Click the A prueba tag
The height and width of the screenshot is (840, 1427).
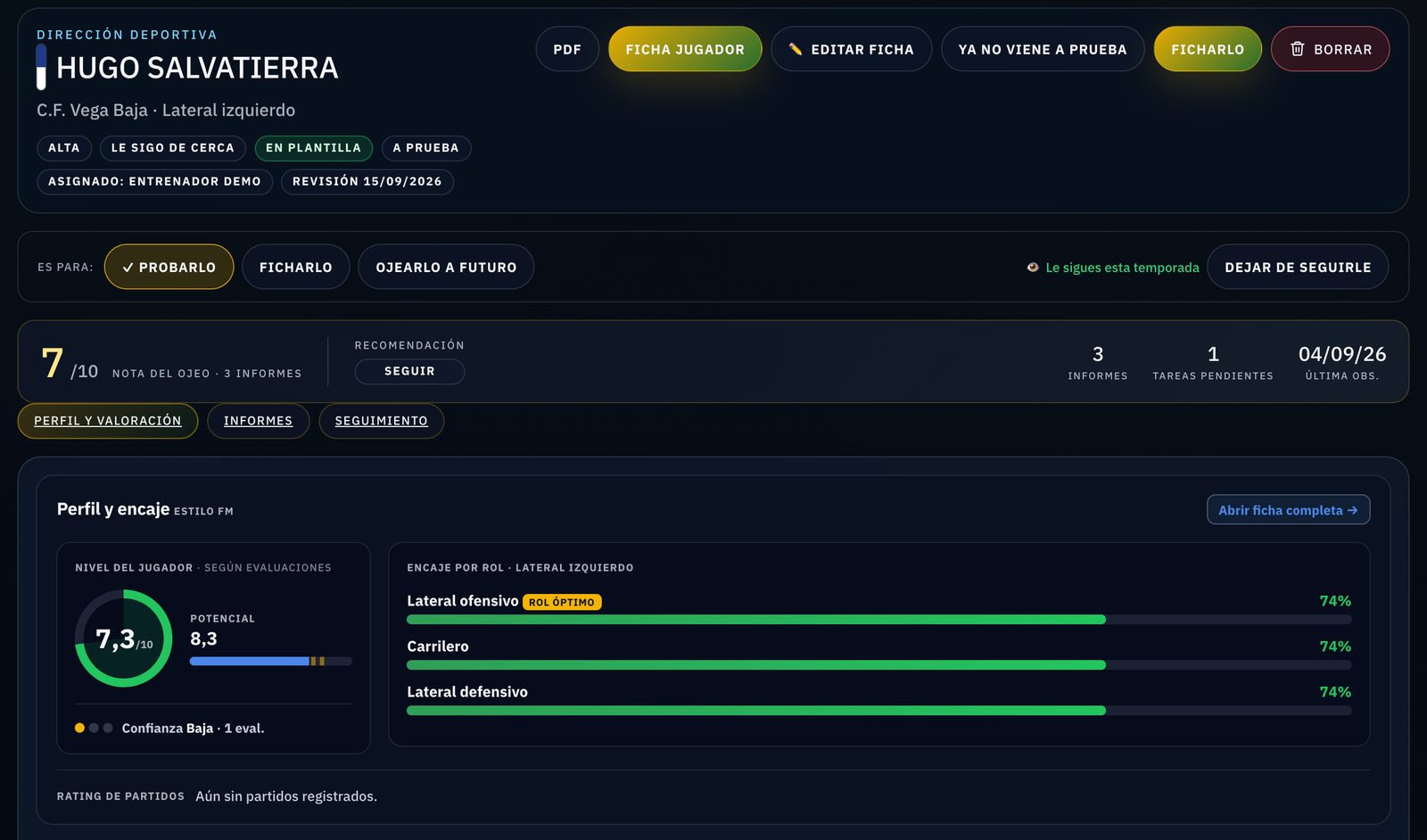pyautogui.click(x=425, y=148)
